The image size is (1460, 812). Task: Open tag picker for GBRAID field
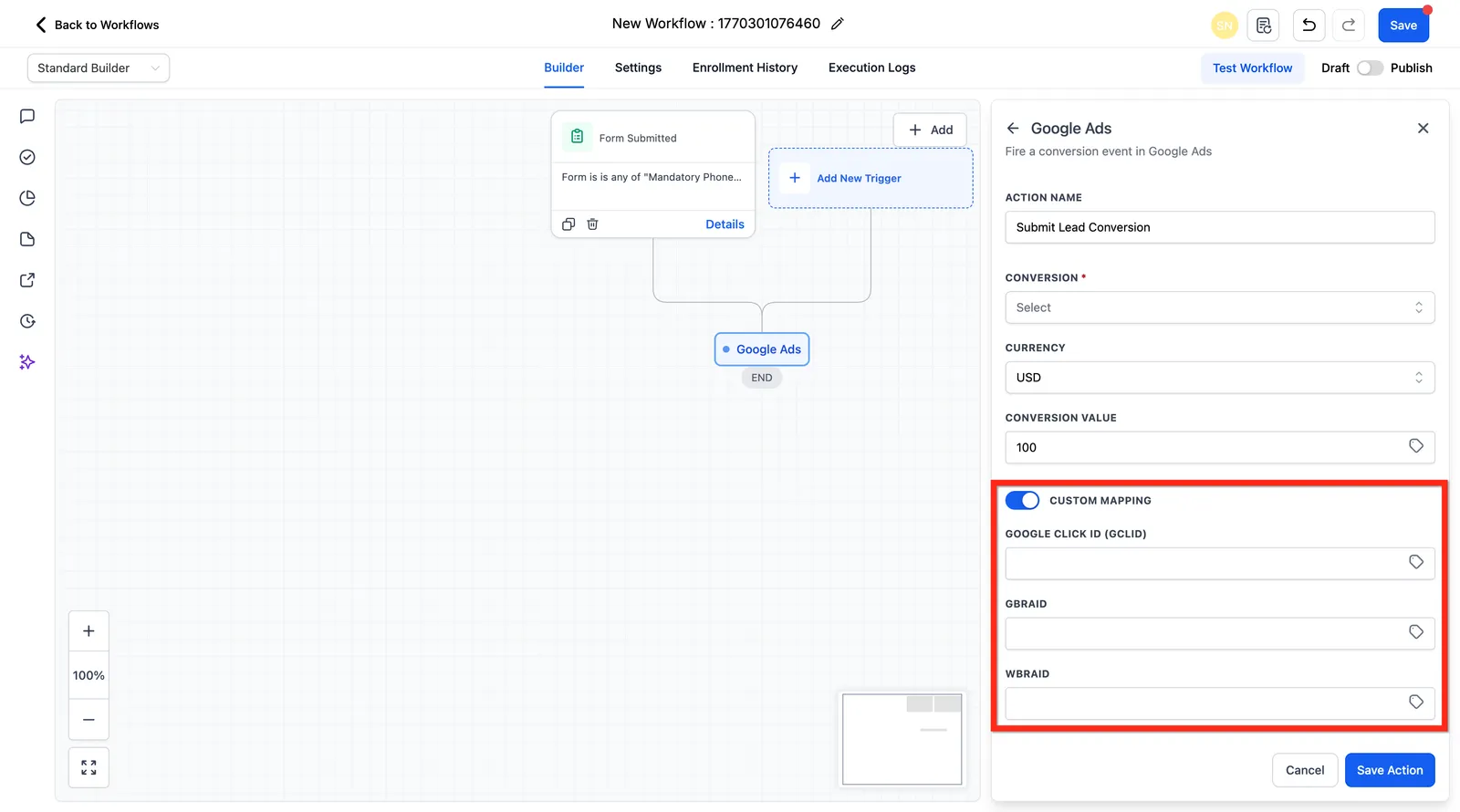point(1416,632)
